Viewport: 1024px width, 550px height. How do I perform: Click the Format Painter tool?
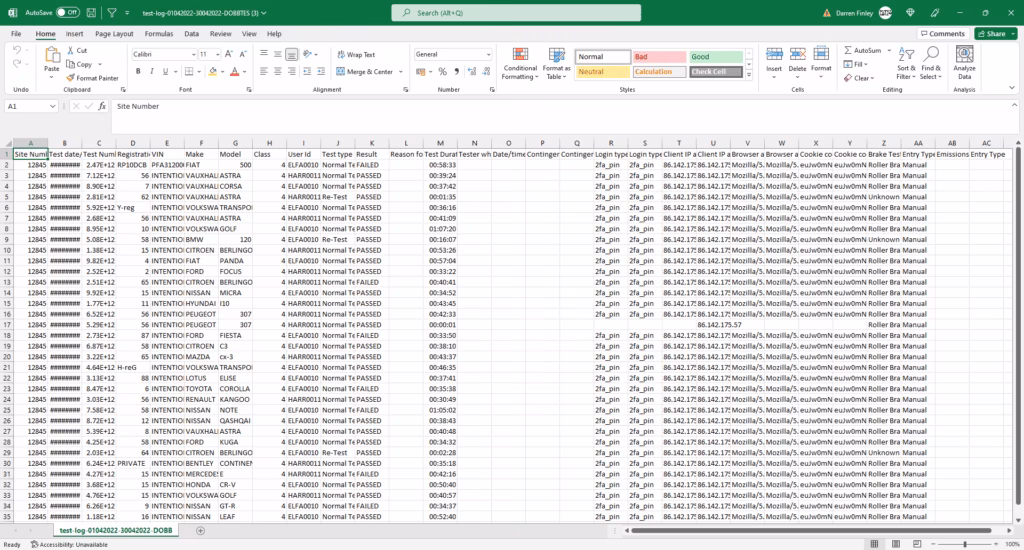pos(96,77)
